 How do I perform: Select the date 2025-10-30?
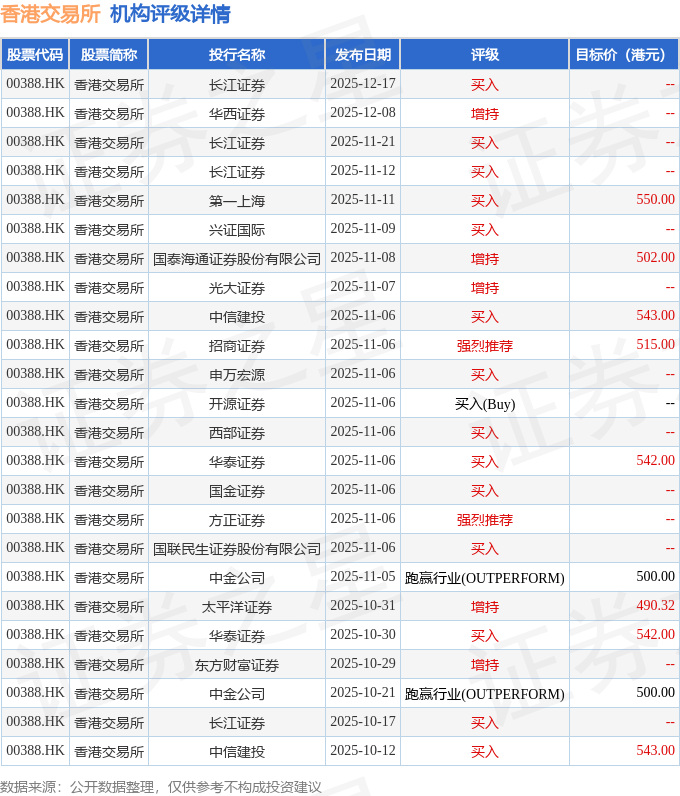363,634
